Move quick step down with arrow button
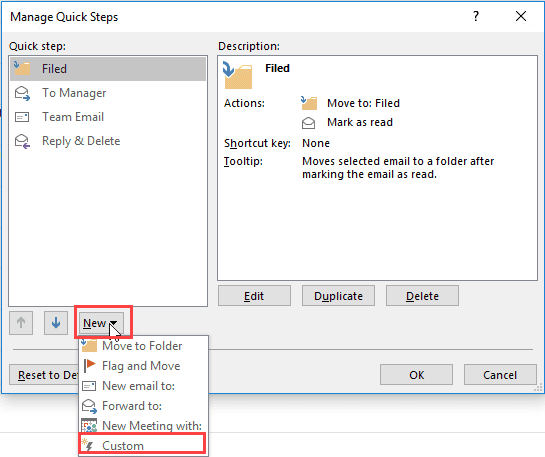 coord(56,323)
